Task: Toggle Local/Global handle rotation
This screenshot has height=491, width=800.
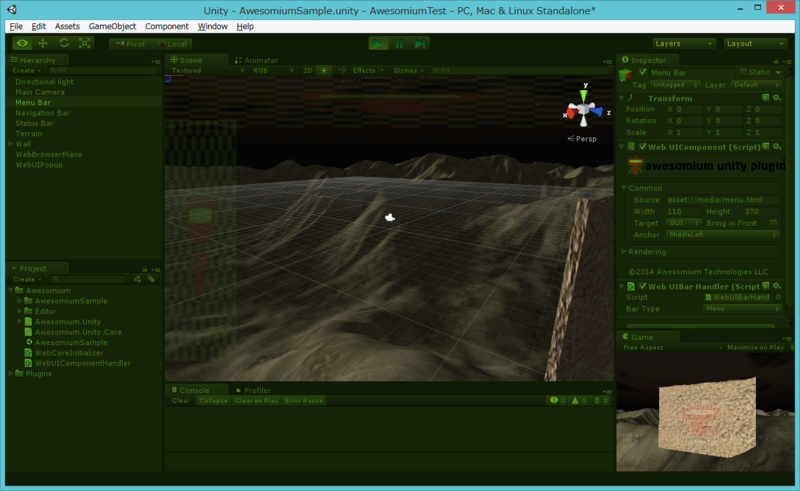Action: [171, 44]
